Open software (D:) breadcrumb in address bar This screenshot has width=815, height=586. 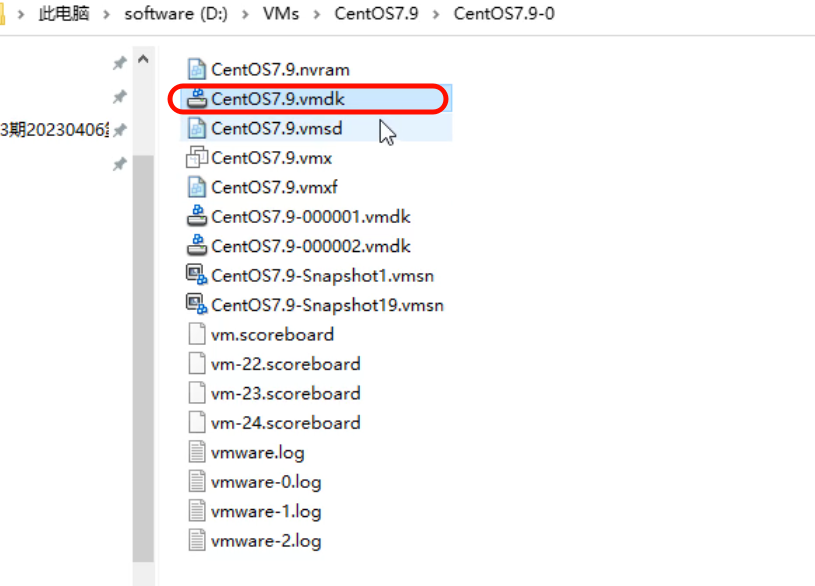pos(175,15)
